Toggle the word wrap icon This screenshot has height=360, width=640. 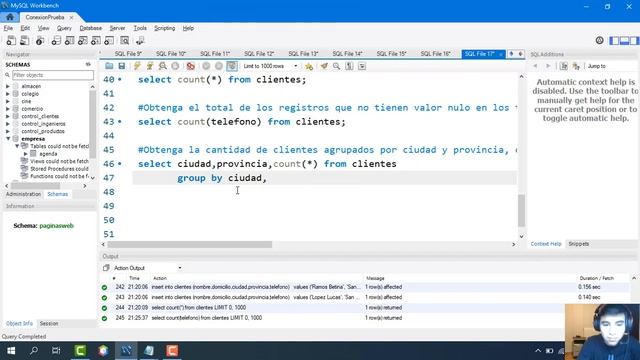click(362, 66)
